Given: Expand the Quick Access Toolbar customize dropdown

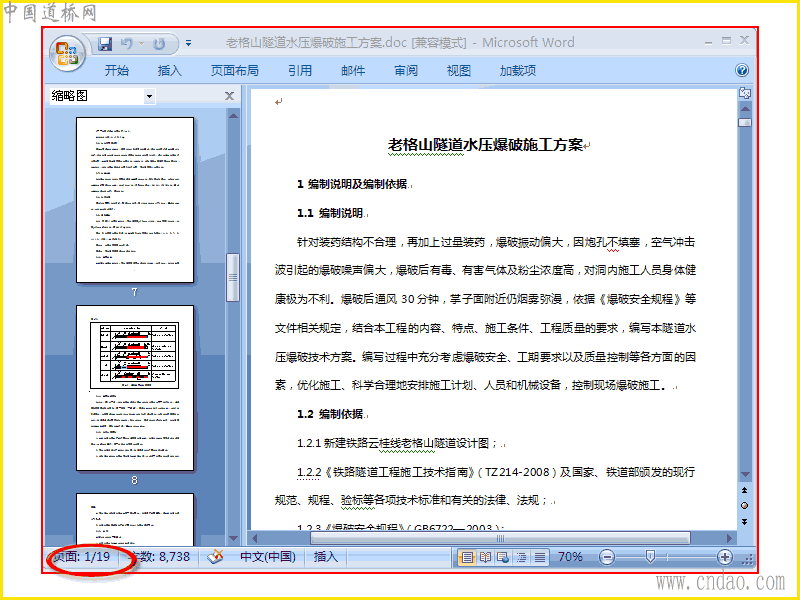Looking at the screenshot, I should 188,43.
